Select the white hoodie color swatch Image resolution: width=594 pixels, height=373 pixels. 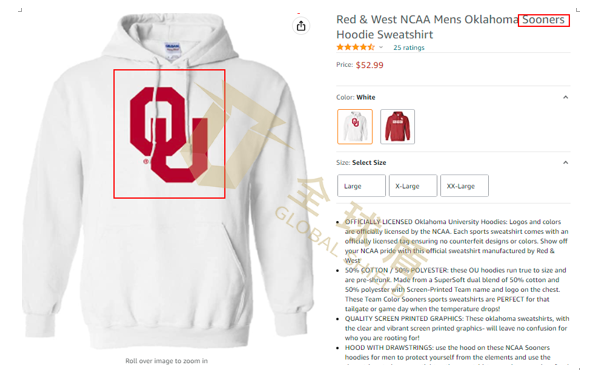pos(355,126)
